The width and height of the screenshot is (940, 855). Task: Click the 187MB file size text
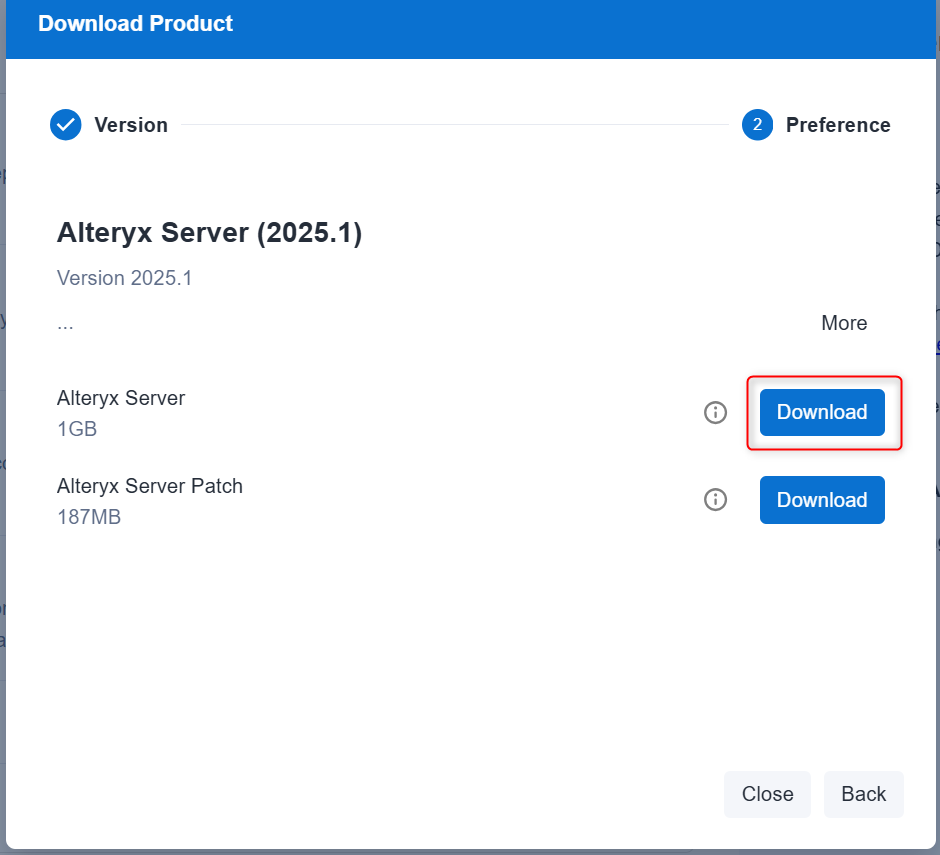coord(89,518)
